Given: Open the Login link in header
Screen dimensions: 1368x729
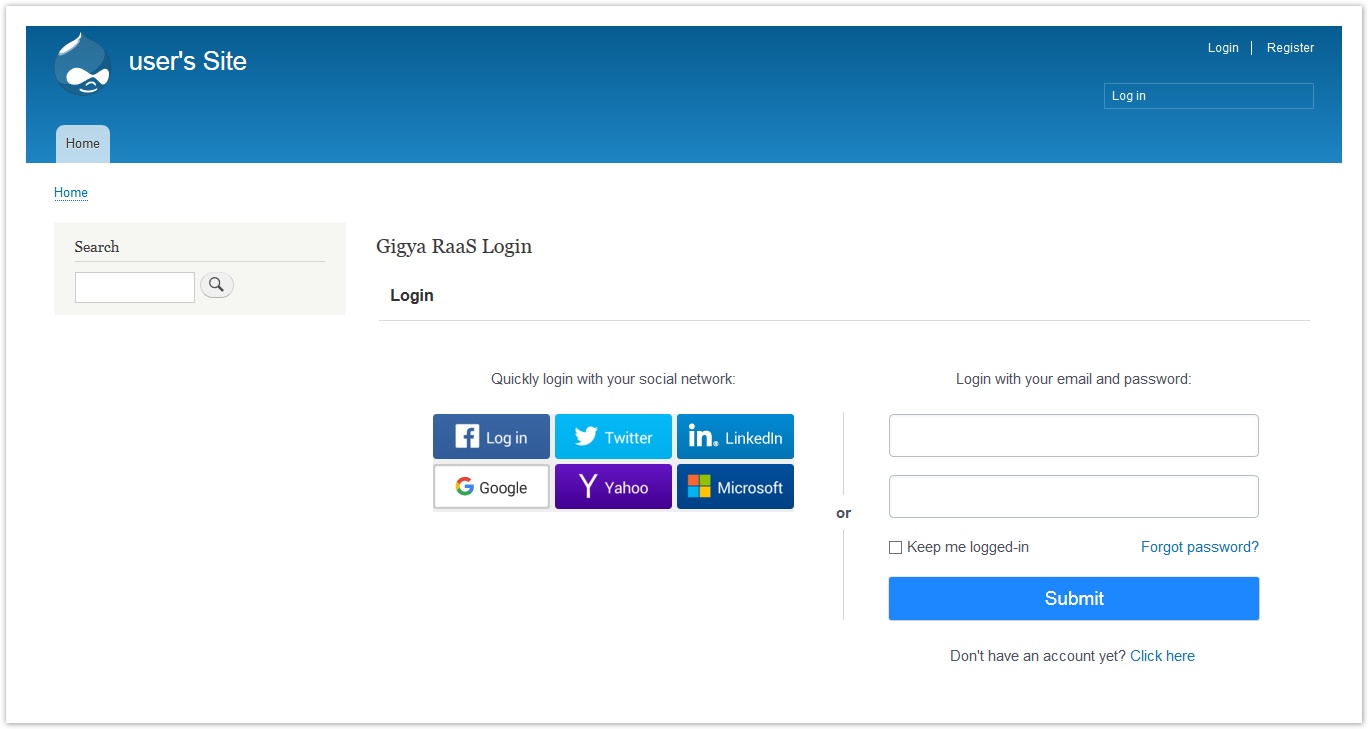Looking at the screenshot, I should point(1223,48).
